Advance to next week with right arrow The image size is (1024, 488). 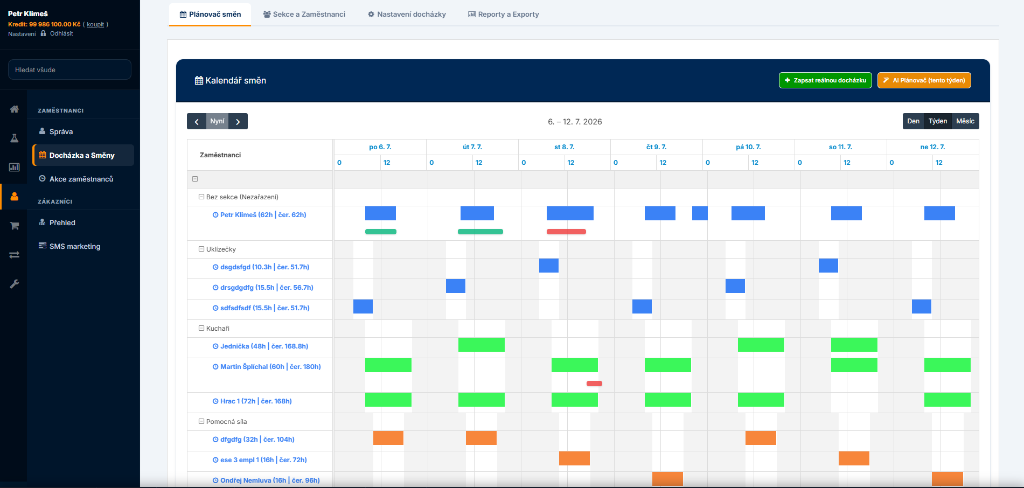pyautogui.click(x=238, y=122)
